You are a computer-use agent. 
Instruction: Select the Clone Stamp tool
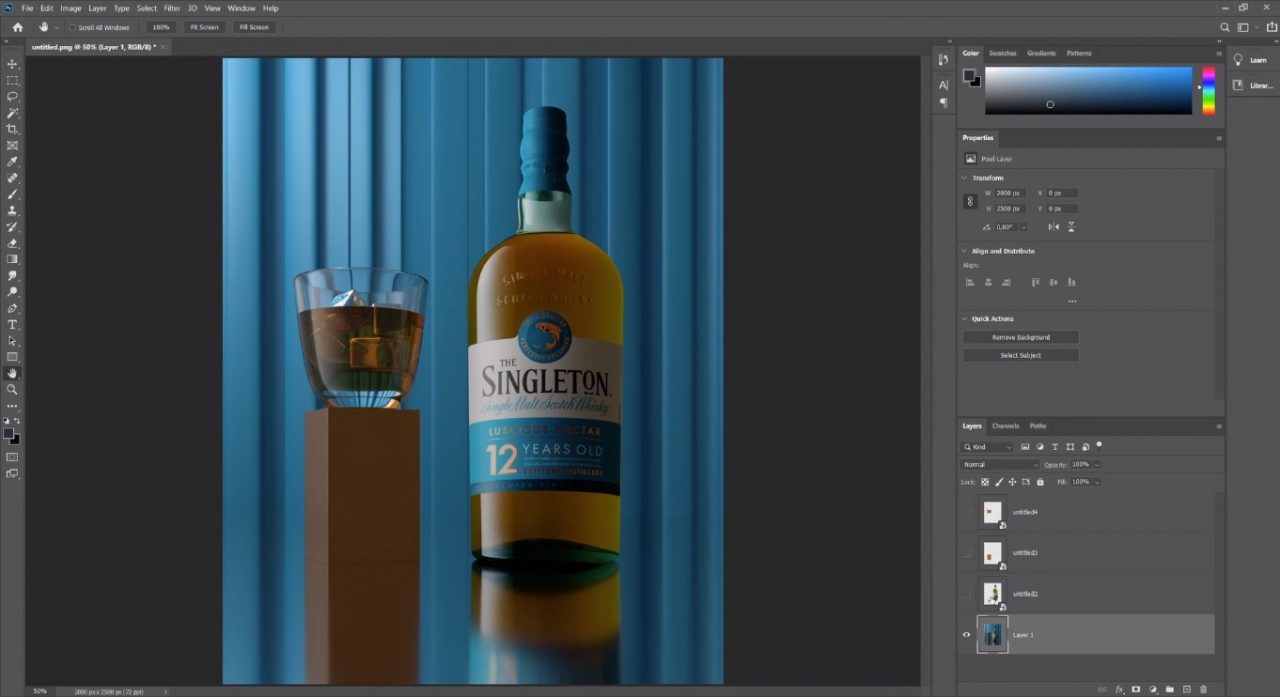(12, 210)
